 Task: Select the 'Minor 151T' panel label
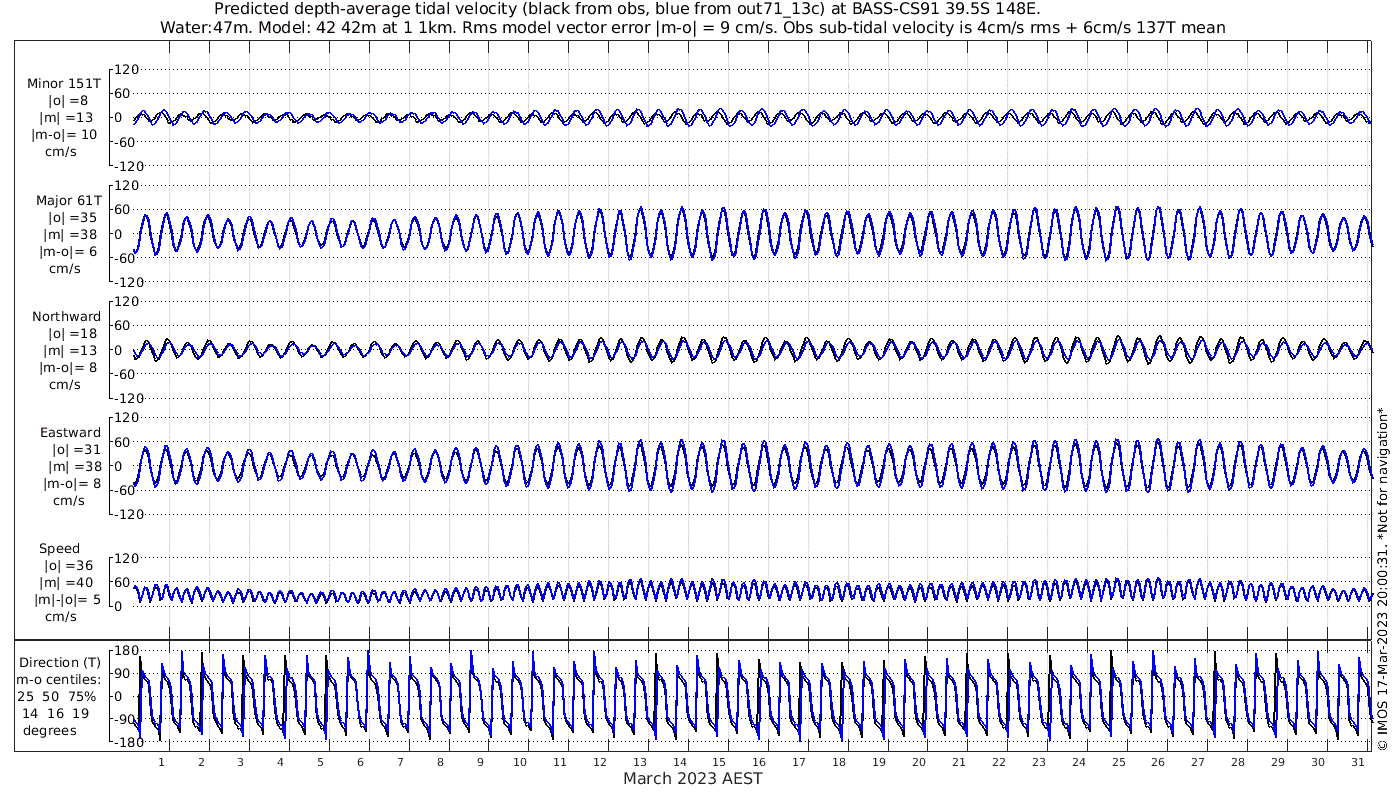(x=64, y=84)
